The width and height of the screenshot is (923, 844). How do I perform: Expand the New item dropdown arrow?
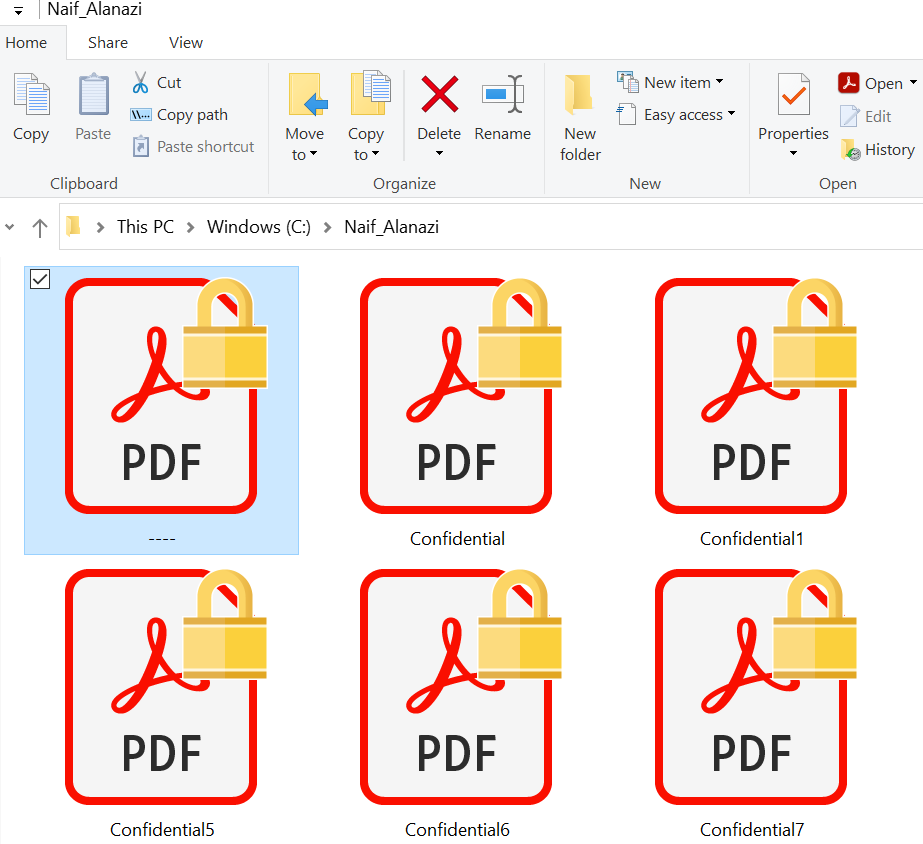tap(719, 81)
